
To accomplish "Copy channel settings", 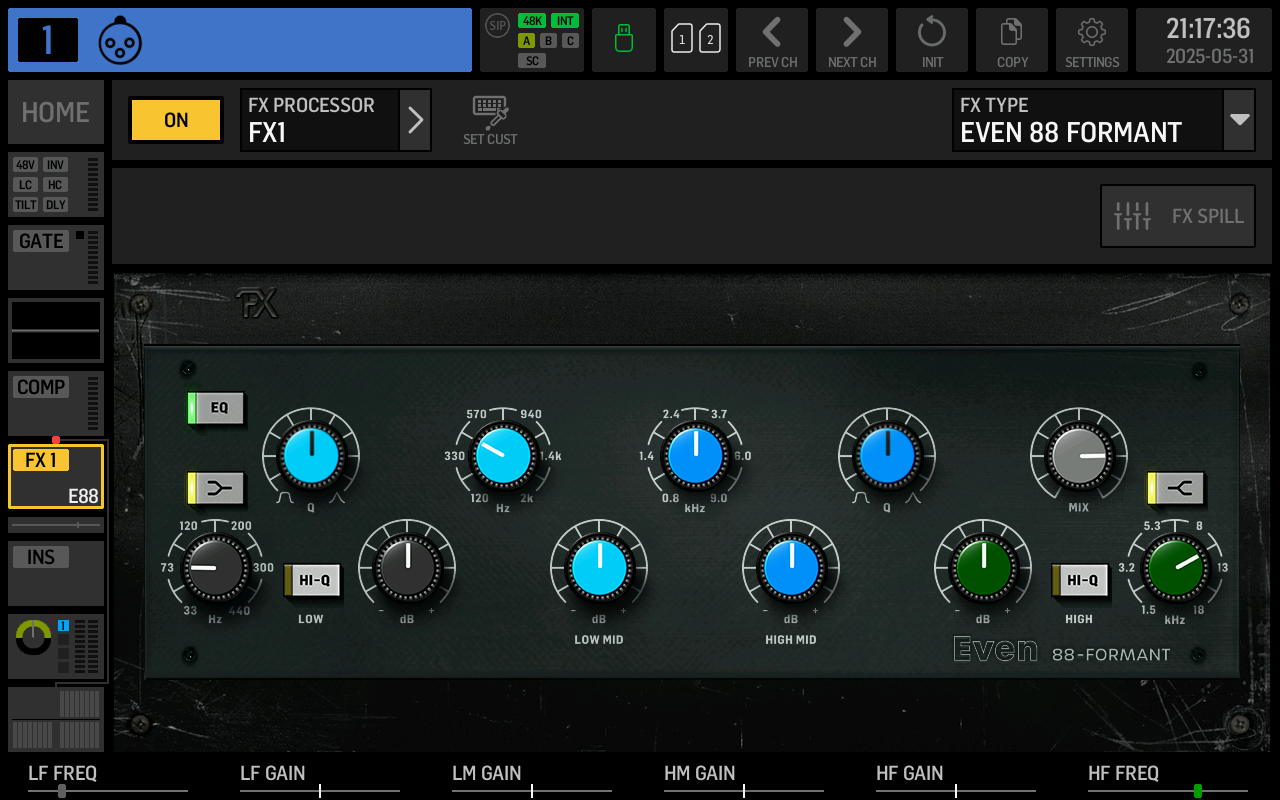I will pyautogui.click(x=1012, y=40).
